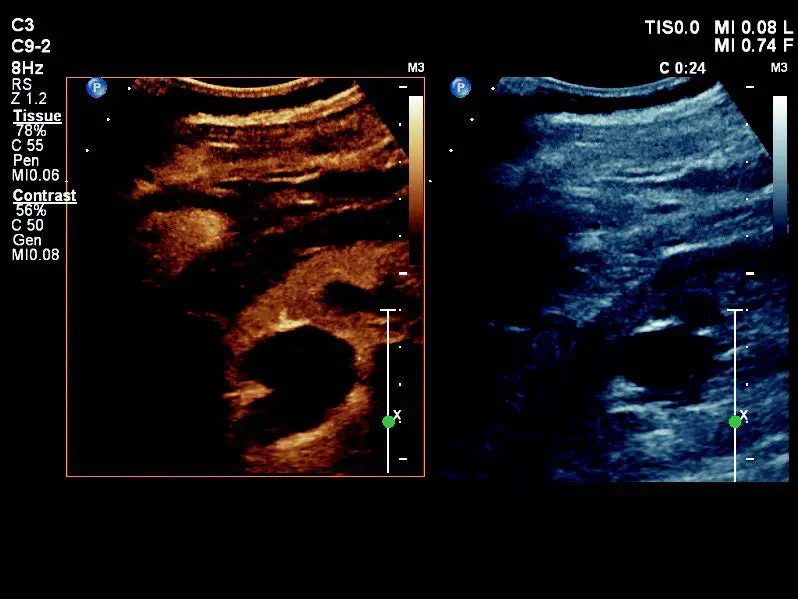Click the x marker beside right depth scale

[743, 414]
